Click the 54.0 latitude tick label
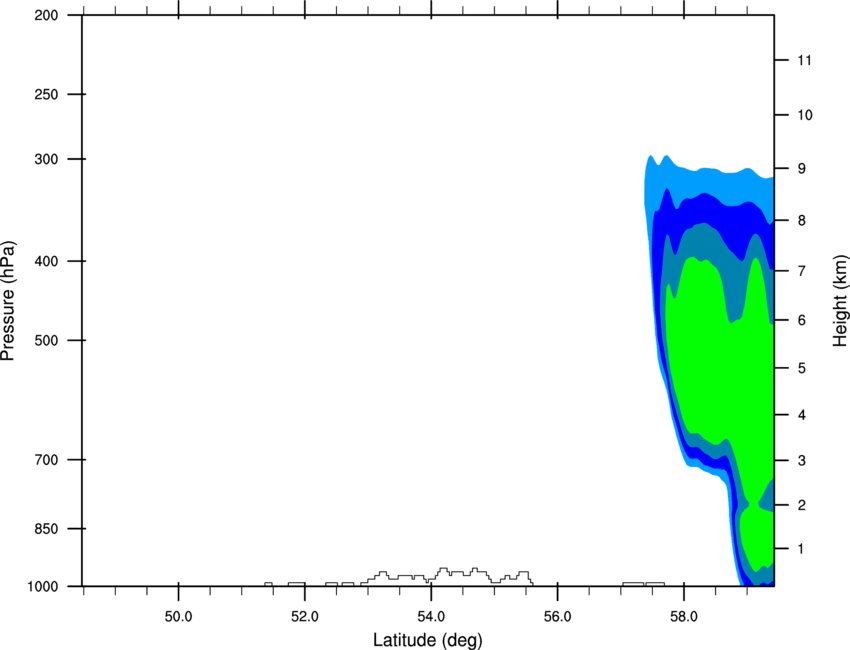Image resolution: width=850 pixels, height=650 pixels. [431, 617]
